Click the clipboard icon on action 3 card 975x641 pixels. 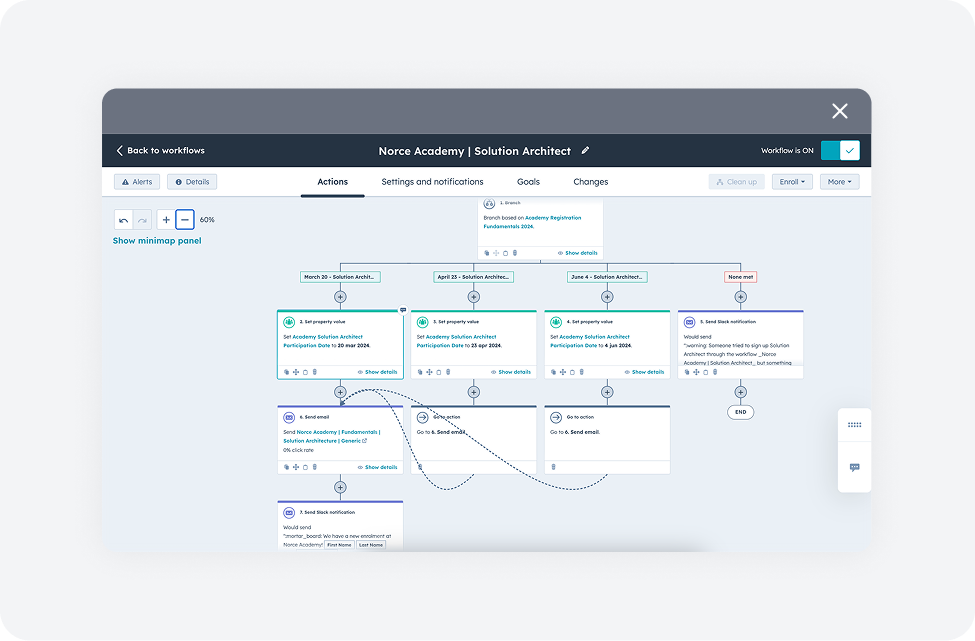point(439,372)
